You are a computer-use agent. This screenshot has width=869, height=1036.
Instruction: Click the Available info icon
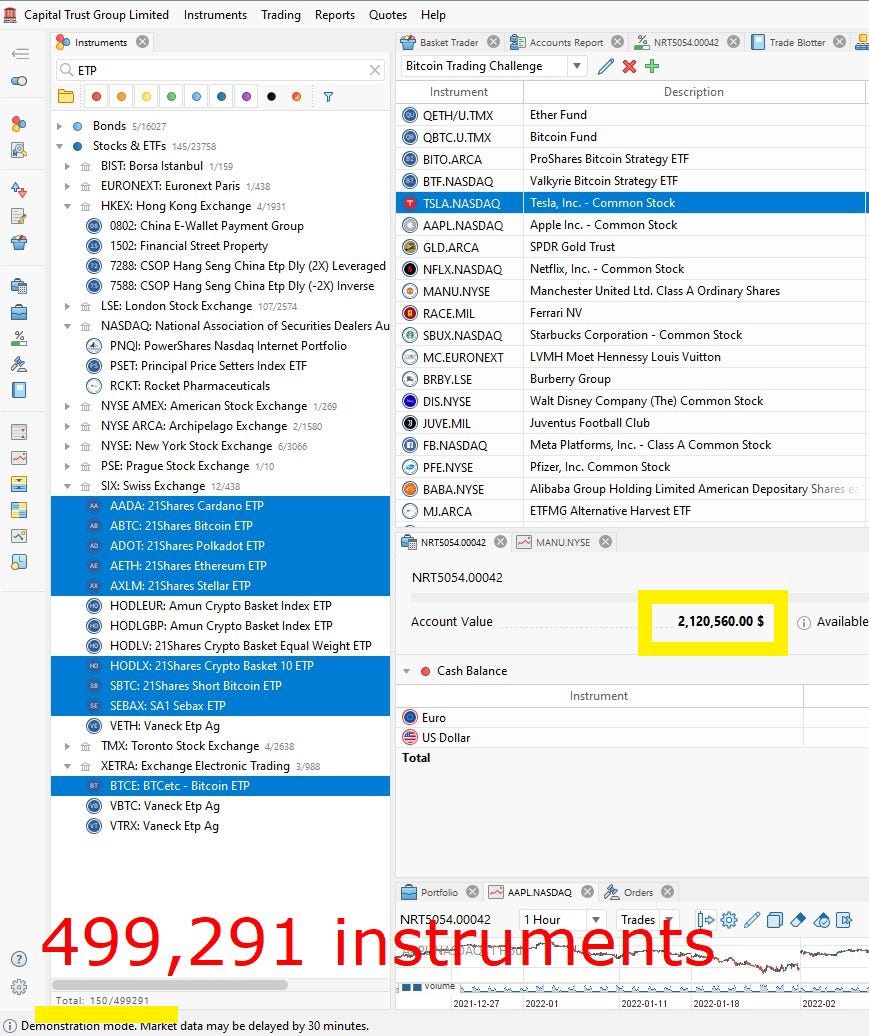pyautogui.click(x=804, y=622)
